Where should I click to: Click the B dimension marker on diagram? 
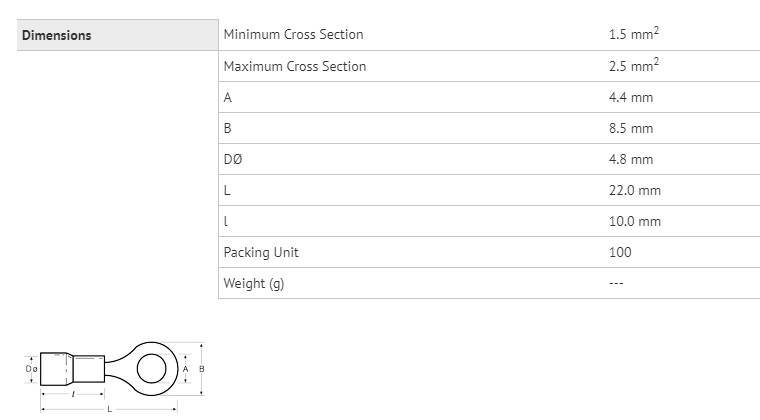coord(202,369)
